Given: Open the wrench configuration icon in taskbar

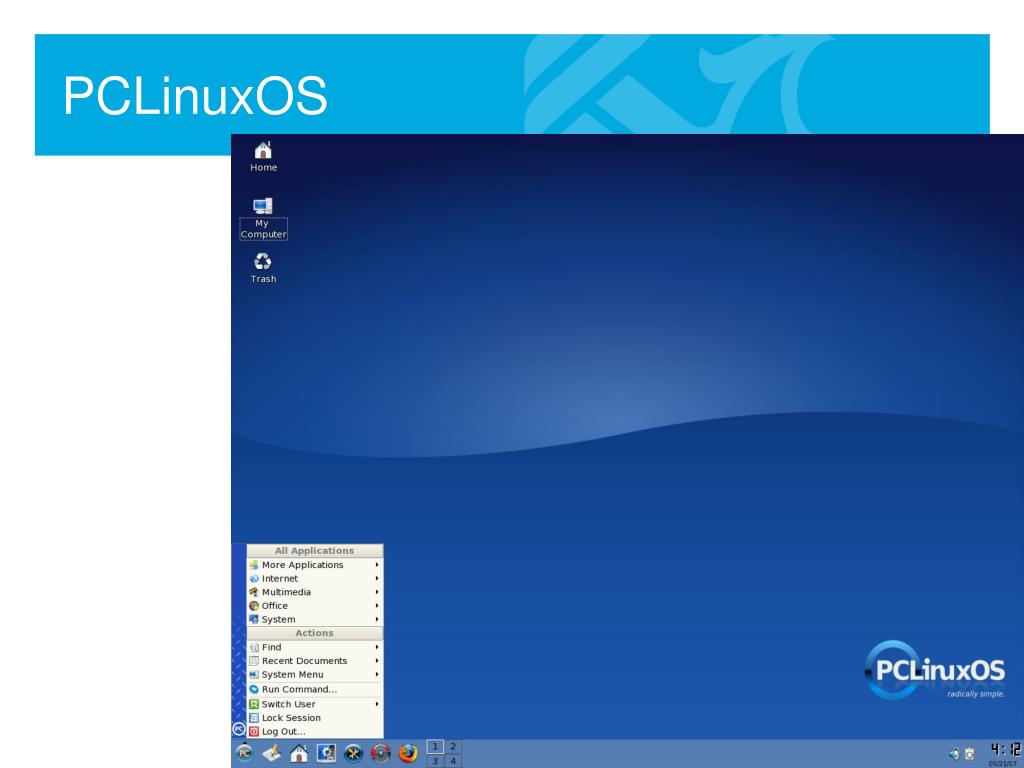Looking at the screenshot, I should click(353, 754).
